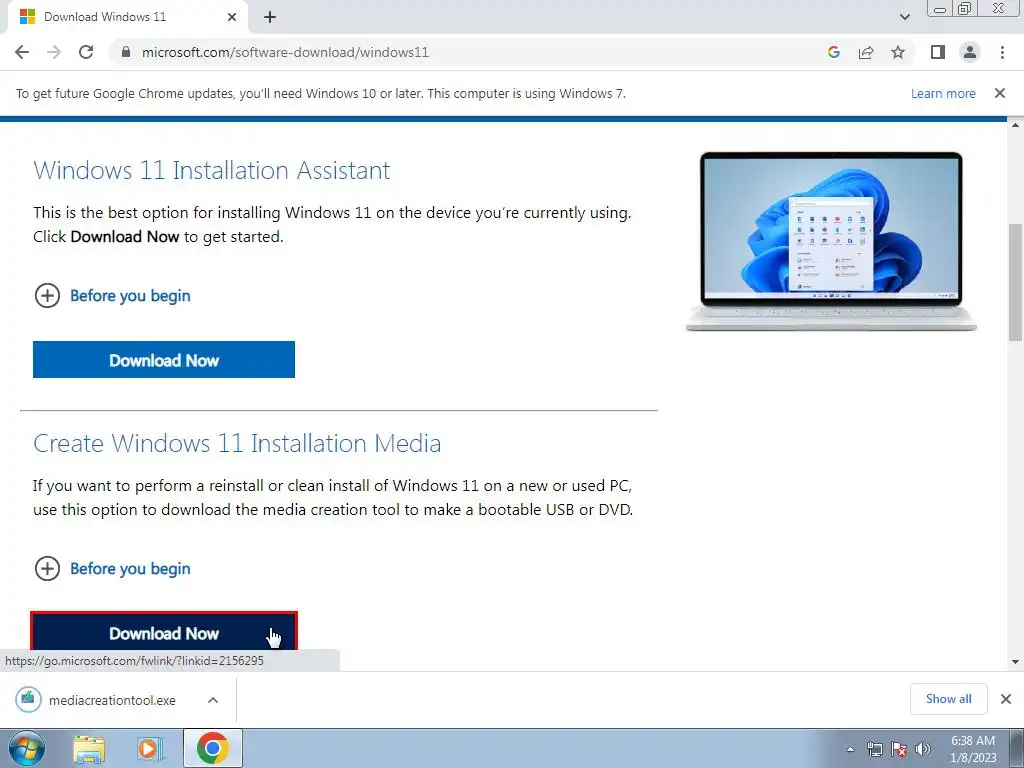Click Download Now for Installation Assistant

tap(164, 359)
